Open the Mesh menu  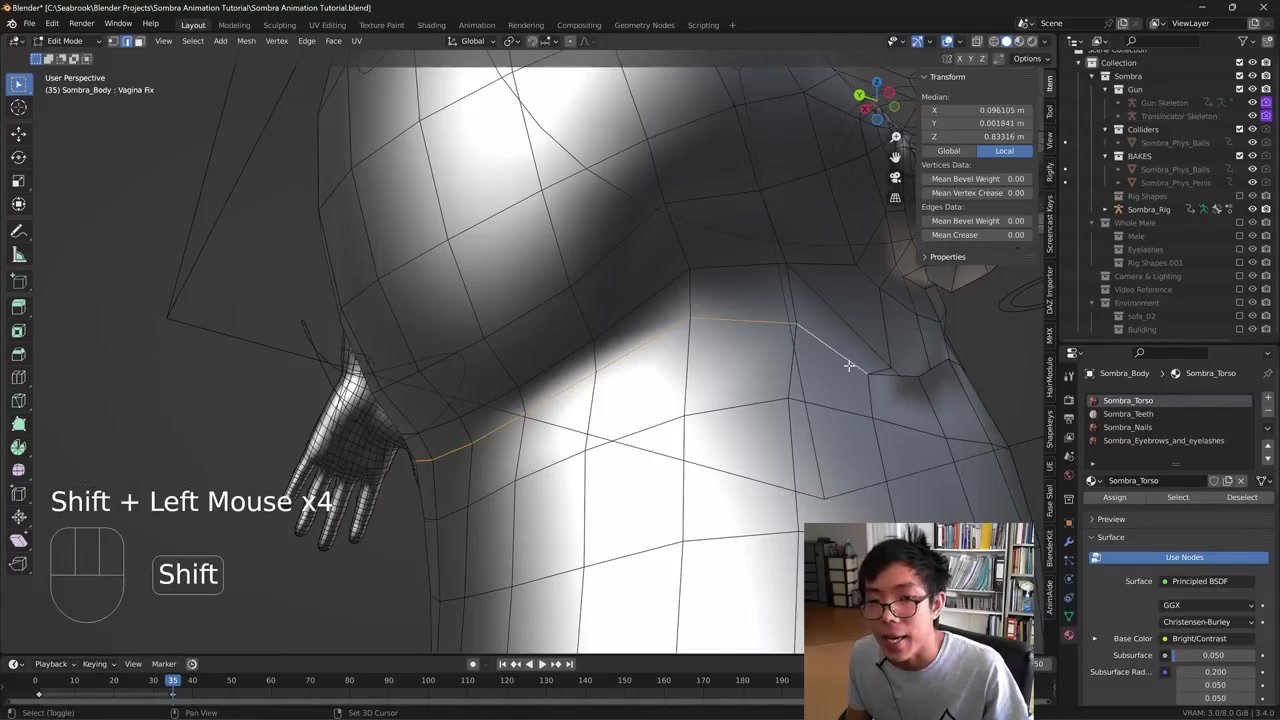point(246,41)
